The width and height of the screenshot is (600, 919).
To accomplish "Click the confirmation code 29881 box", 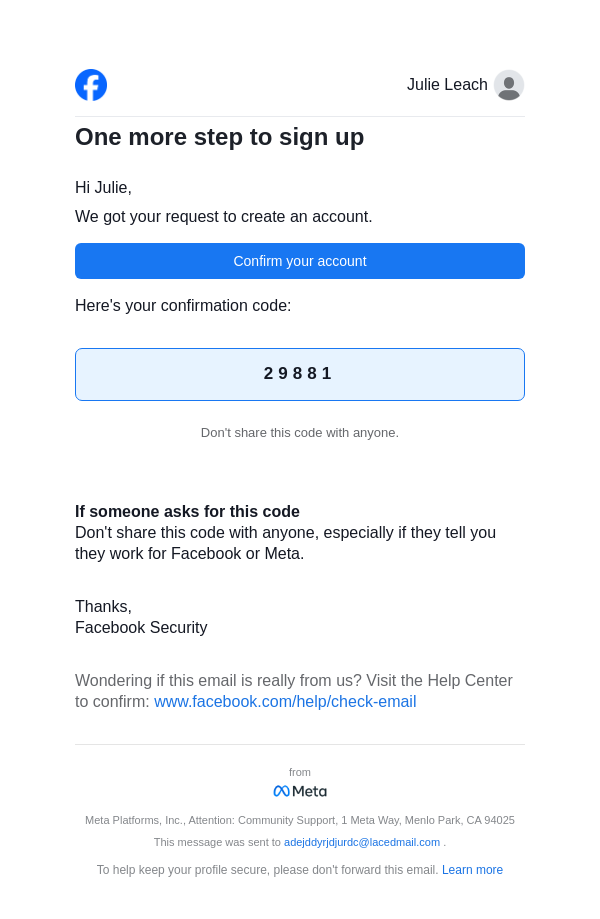I will click(300, 374).
